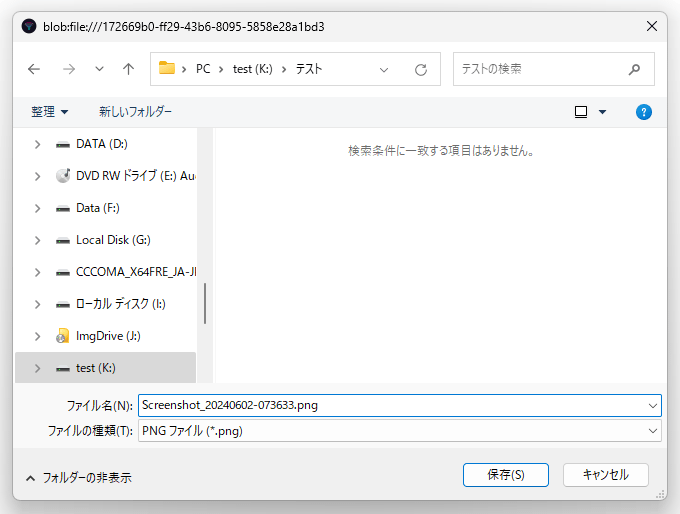Click the navigation pane scrollbar thumb

[x=205, y=304]
